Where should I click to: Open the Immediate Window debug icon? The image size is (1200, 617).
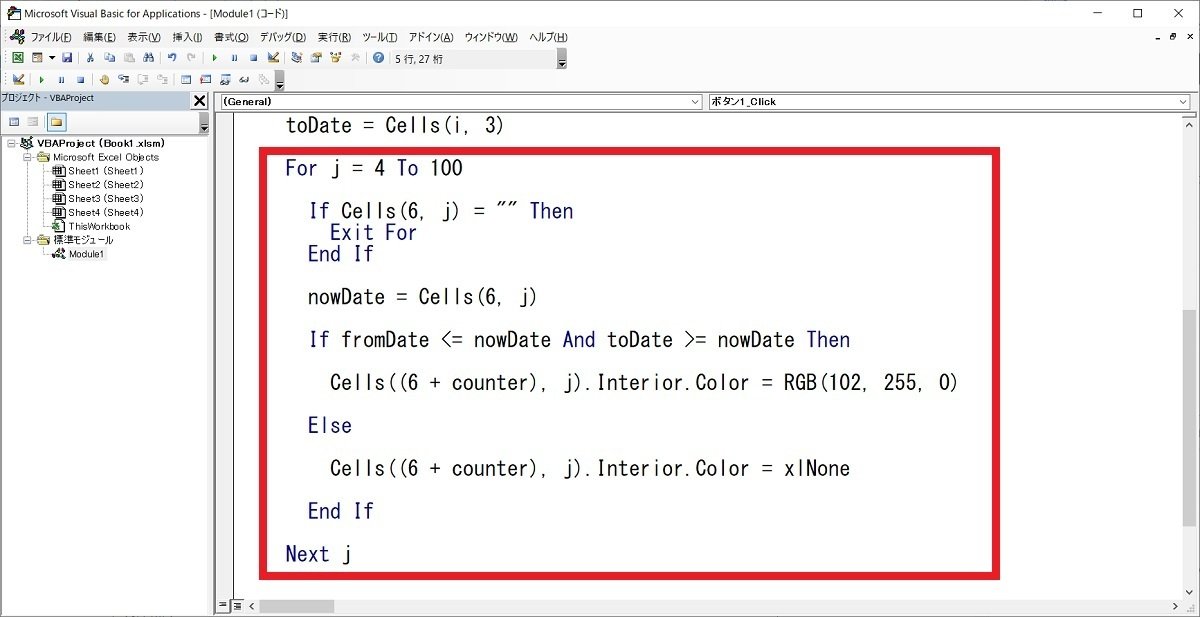point(205,80)
